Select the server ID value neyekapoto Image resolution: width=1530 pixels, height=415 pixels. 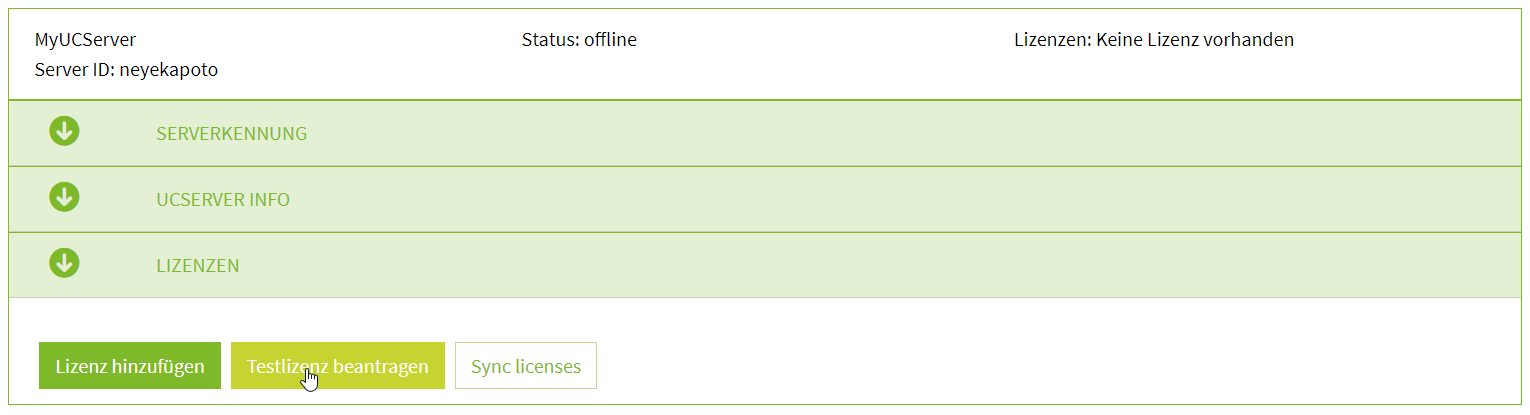pyautogui.click(x=168, y=70)
